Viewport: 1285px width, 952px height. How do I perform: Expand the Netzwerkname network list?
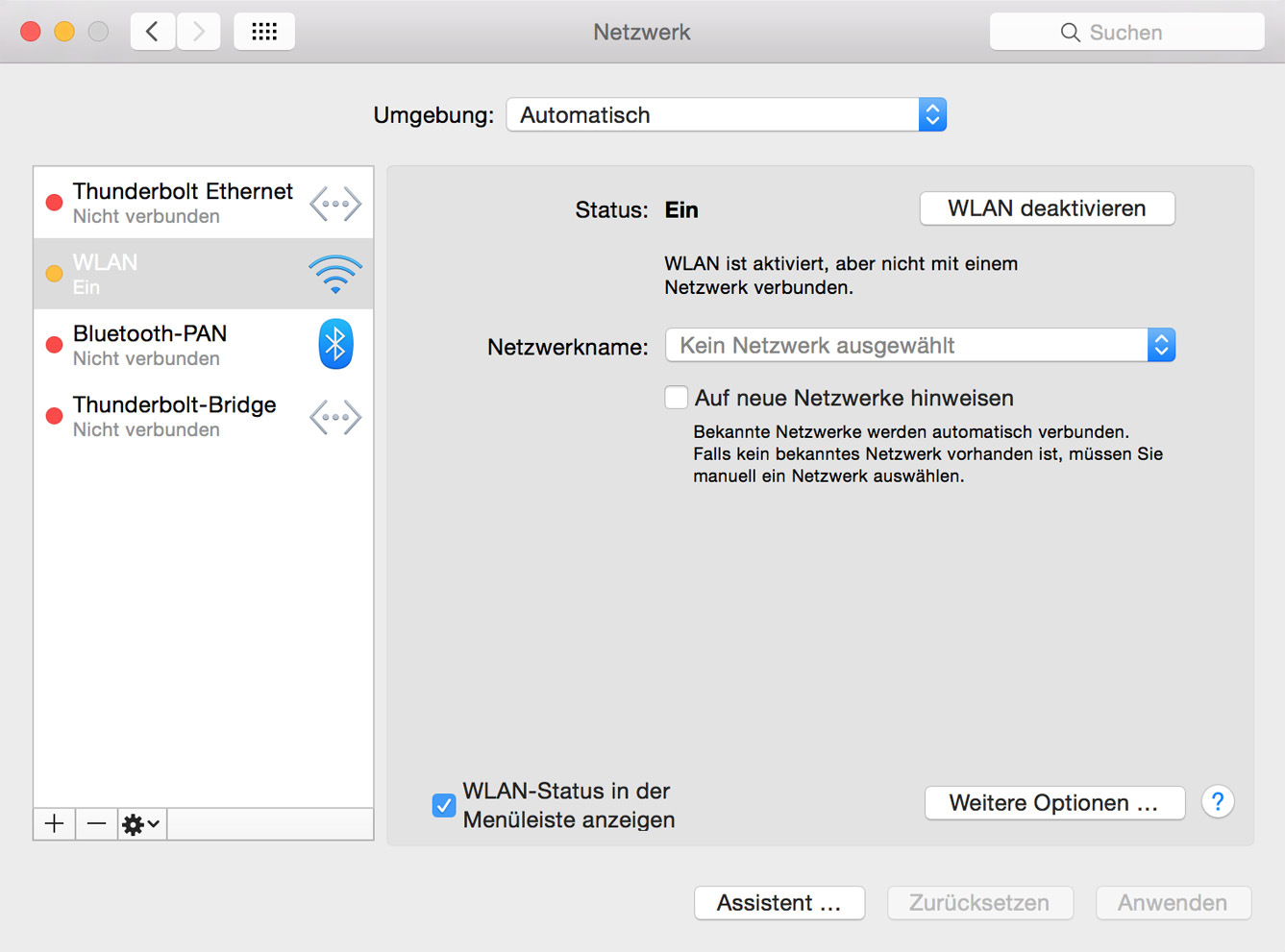(x=919, y=346)
